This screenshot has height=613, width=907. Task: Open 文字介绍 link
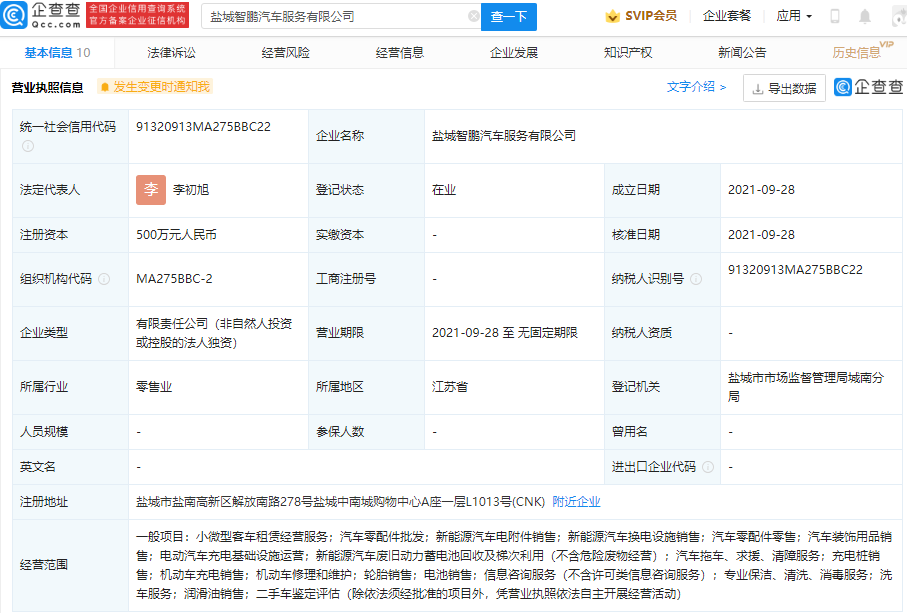696,87
